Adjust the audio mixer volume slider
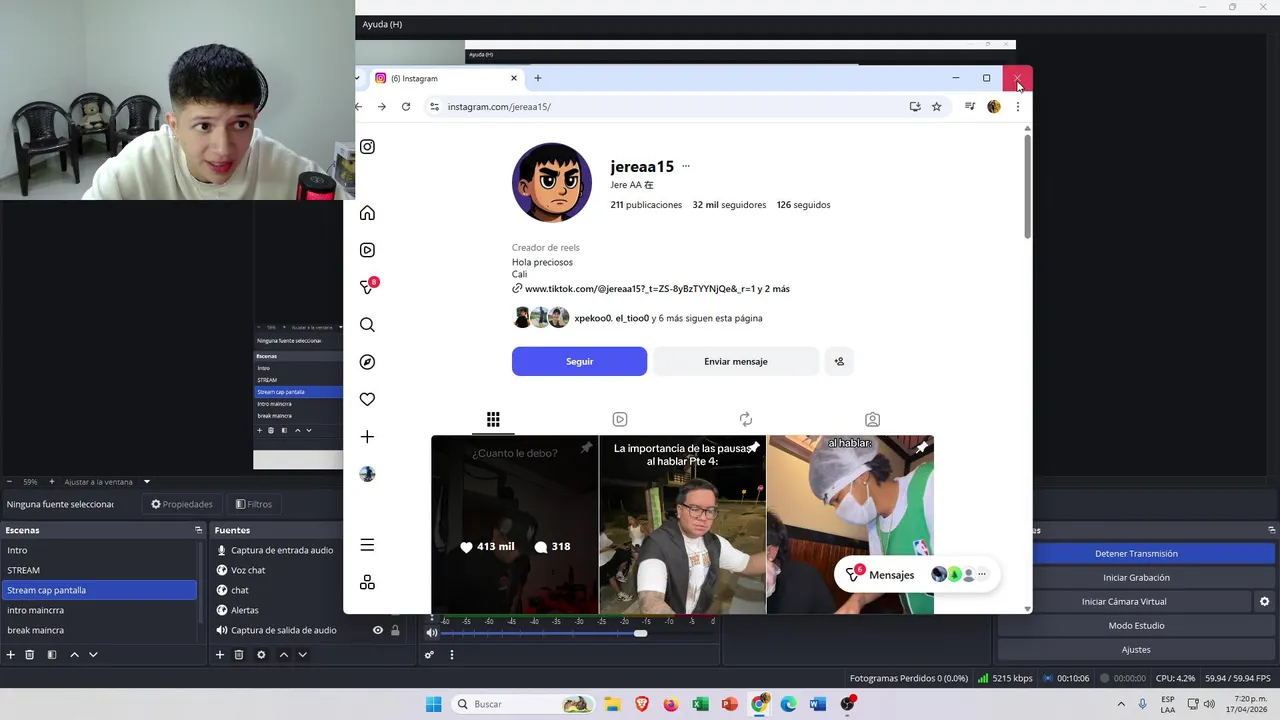 (640, 632)
